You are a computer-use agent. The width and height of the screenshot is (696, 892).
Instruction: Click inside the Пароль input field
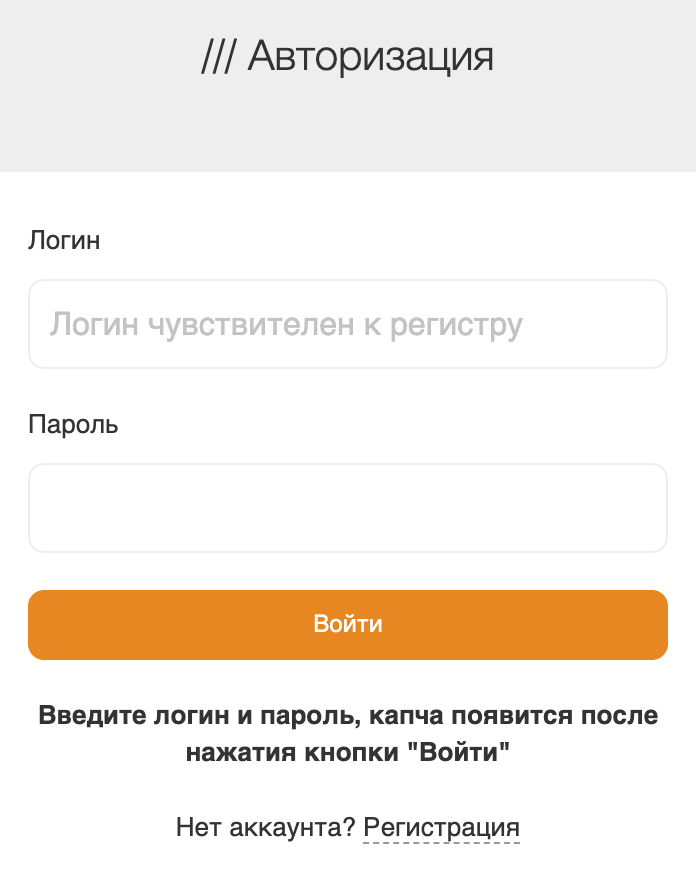tap(347, 508)
